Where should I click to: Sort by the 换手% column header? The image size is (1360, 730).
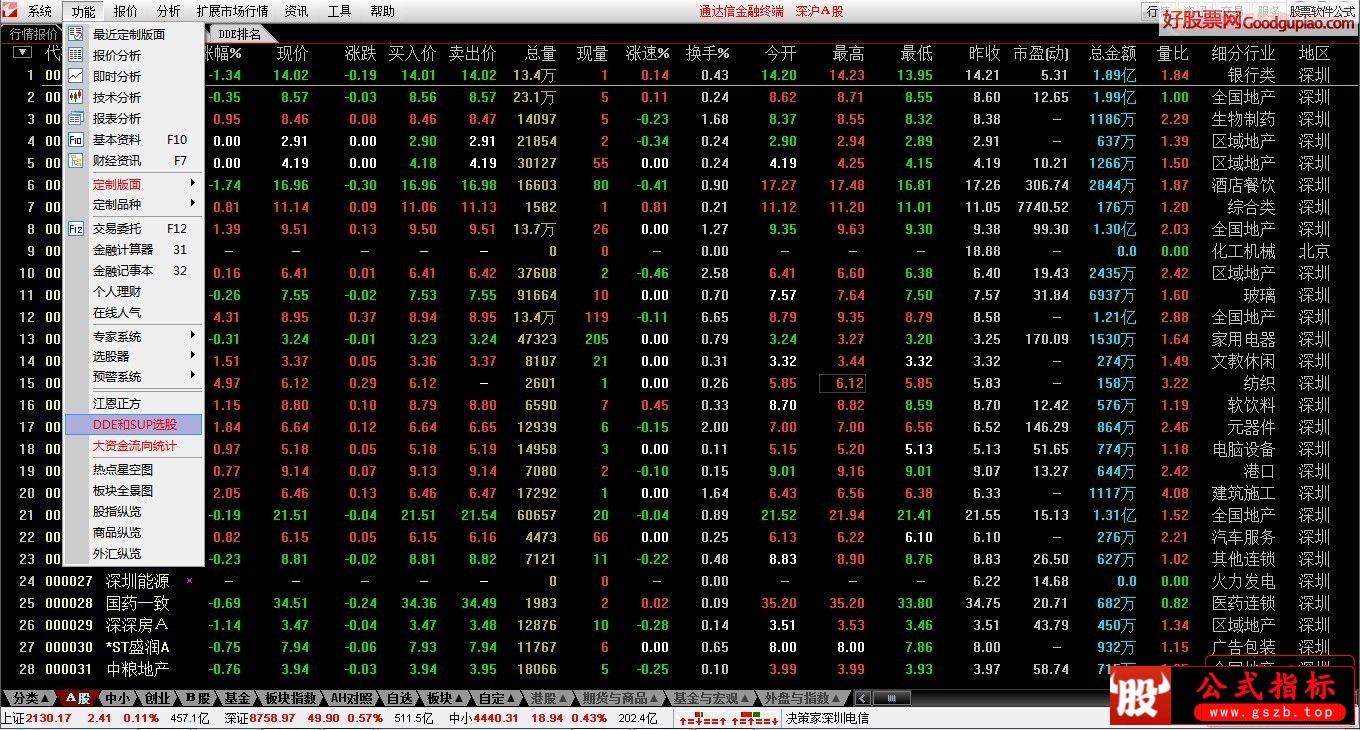(708, 53)
